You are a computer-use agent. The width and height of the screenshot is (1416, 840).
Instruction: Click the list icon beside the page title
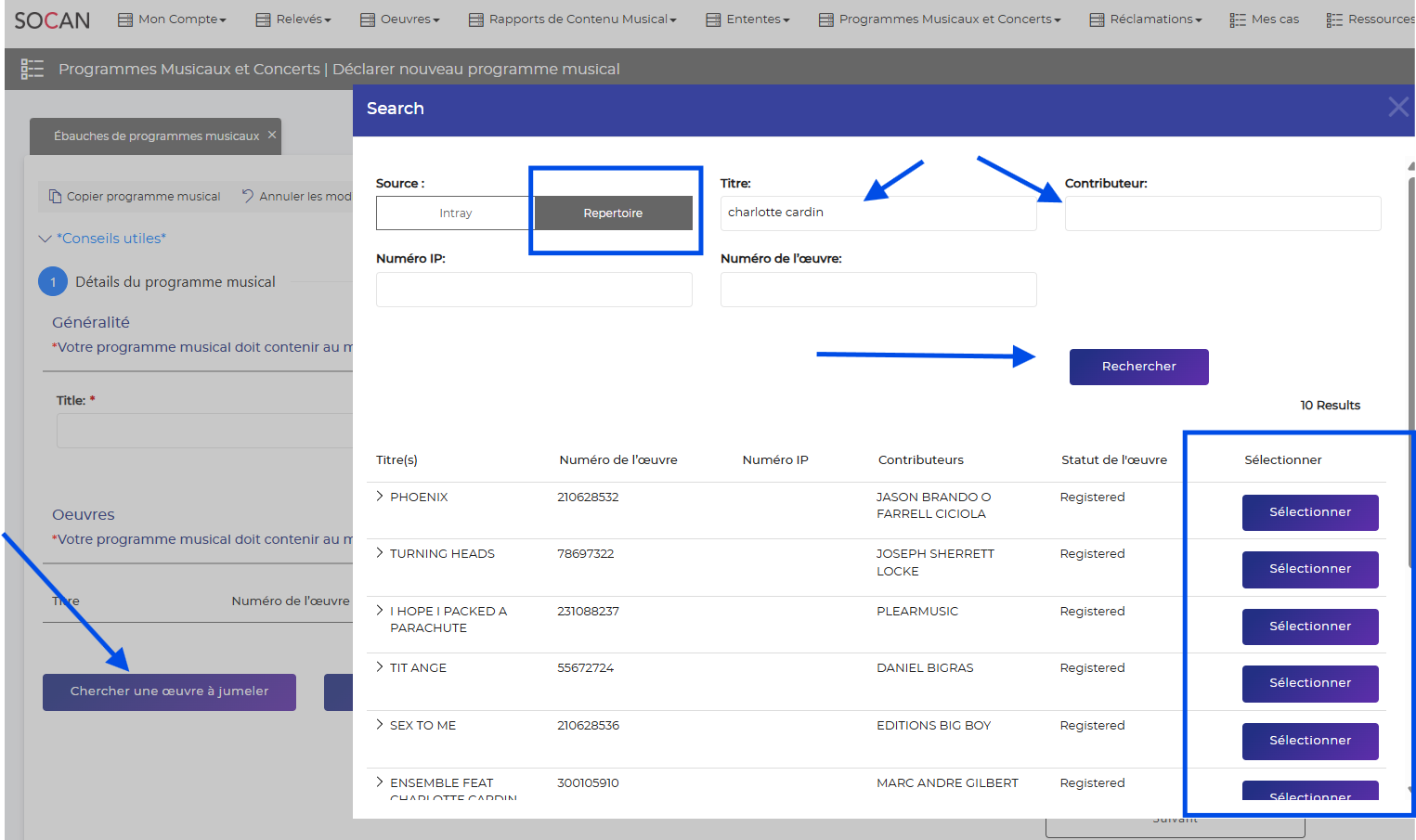pyautogui.click(x=32, y=69)
